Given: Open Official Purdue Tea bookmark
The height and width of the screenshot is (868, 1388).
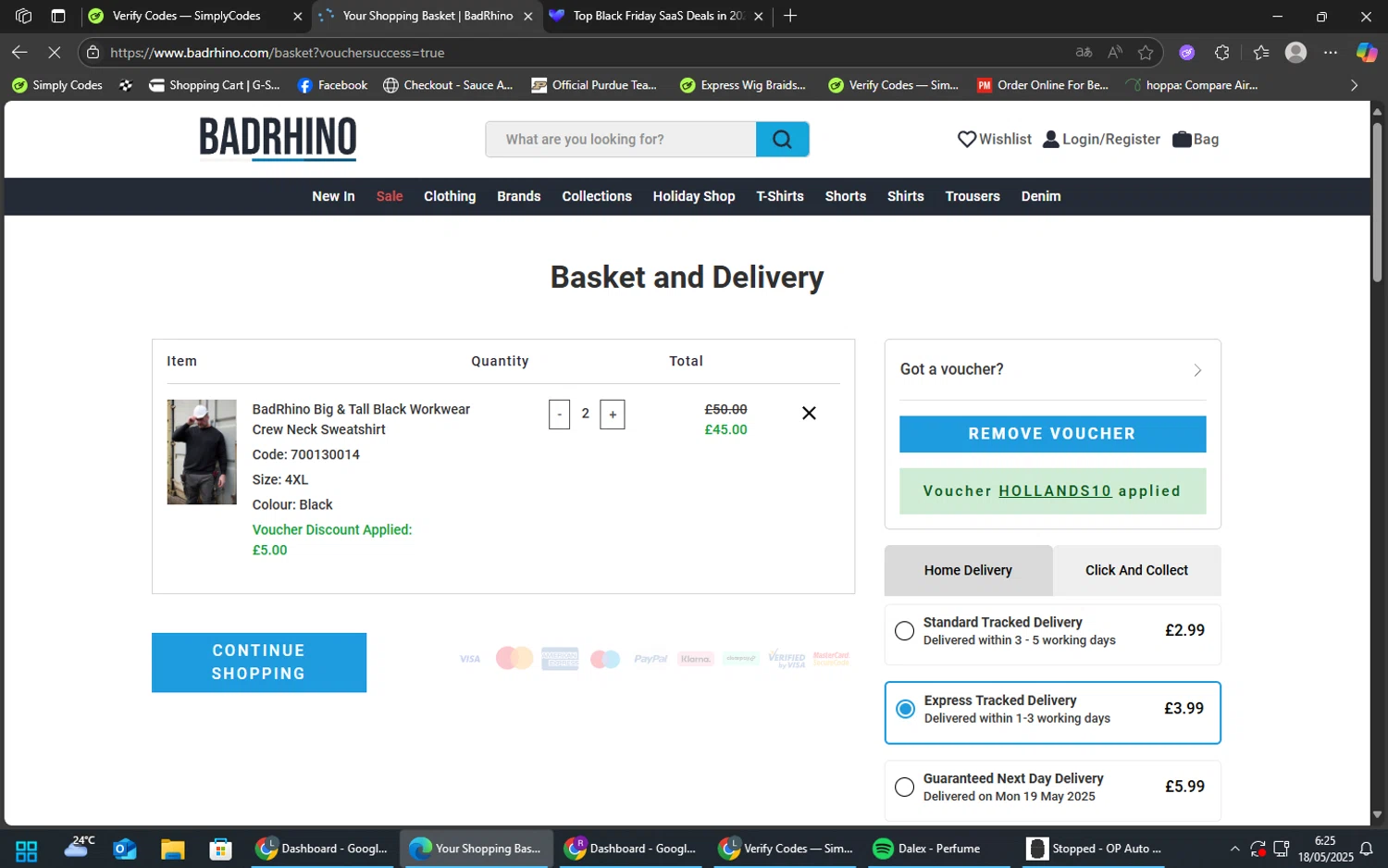Looking at the screenshot, I should [x=594, y=85].
